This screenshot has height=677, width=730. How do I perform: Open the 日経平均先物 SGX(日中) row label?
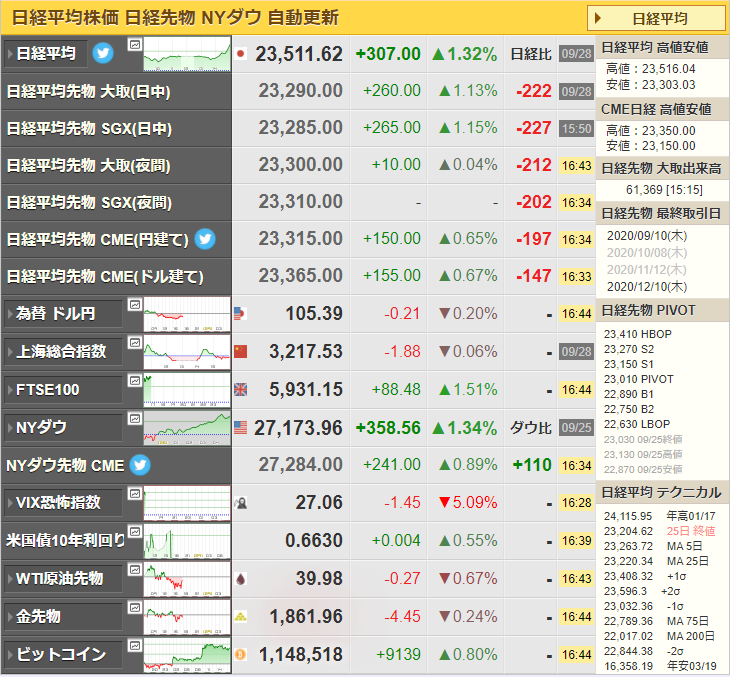[89, 128]
